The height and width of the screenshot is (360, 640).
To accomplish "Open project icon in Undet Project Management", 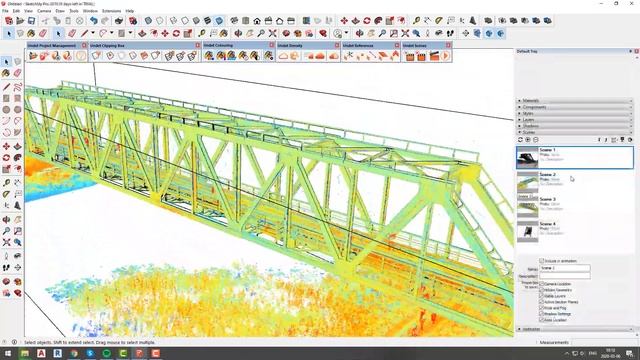I will coord(33,56).
